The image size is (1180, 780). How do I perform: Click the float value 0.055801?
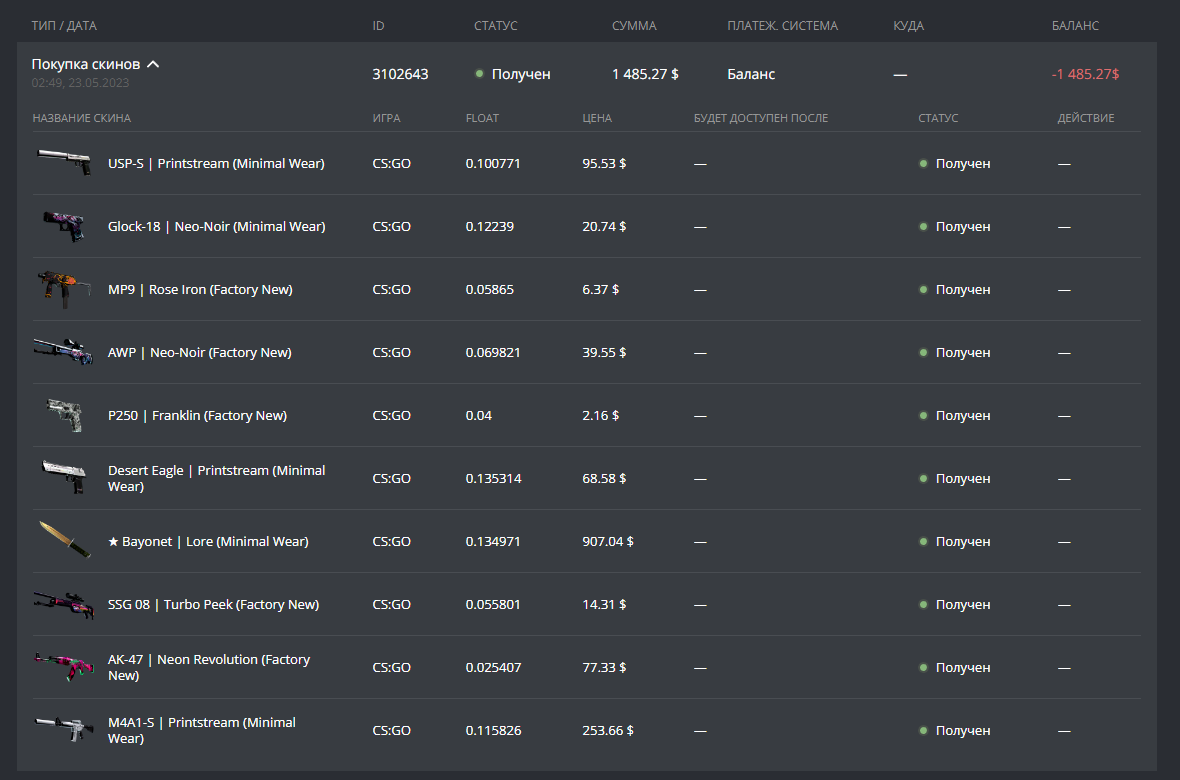493,605
